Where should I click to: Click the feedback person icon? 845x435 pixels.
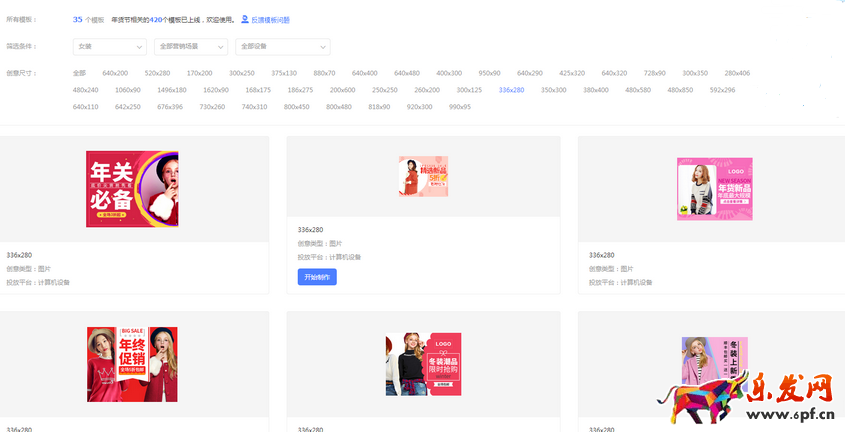point(245,19)
